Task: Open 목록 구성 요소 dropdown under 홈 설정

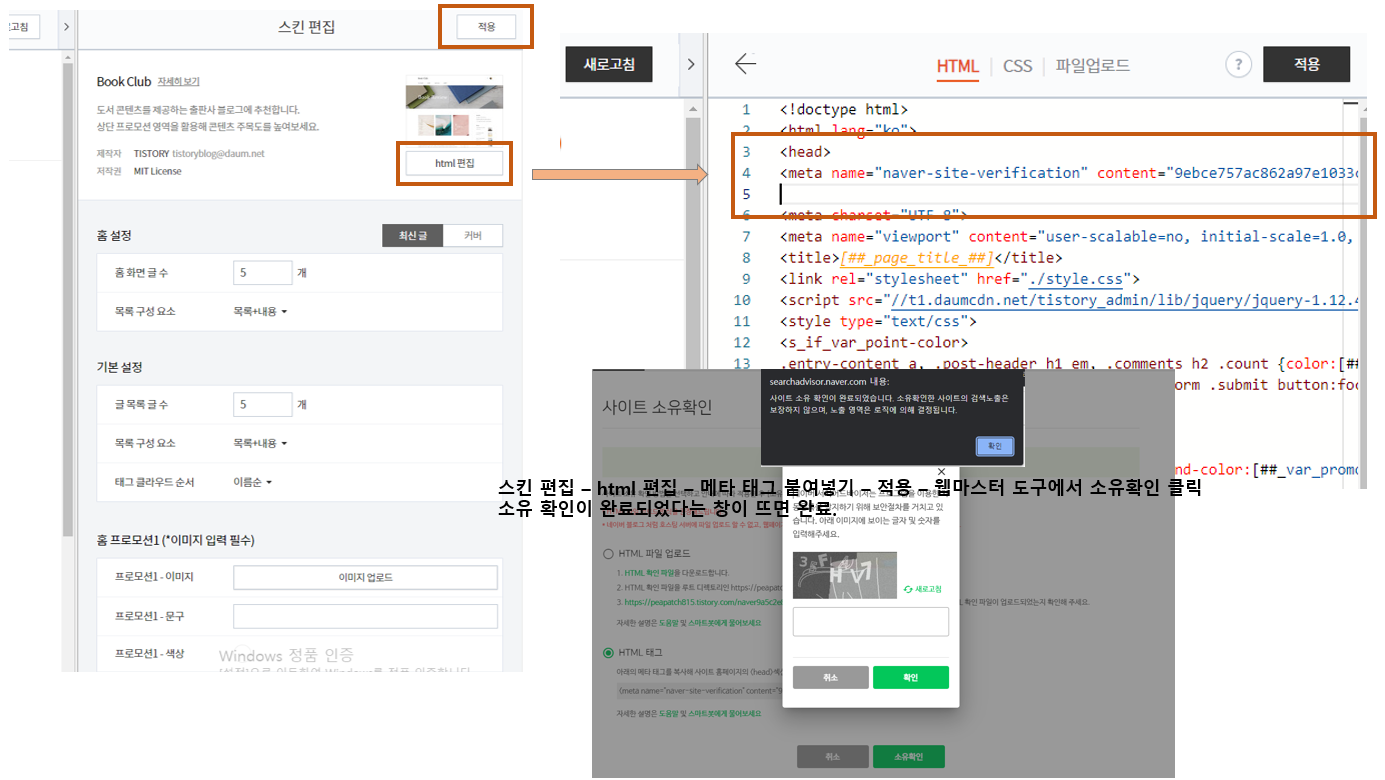Action: point(260,311)
